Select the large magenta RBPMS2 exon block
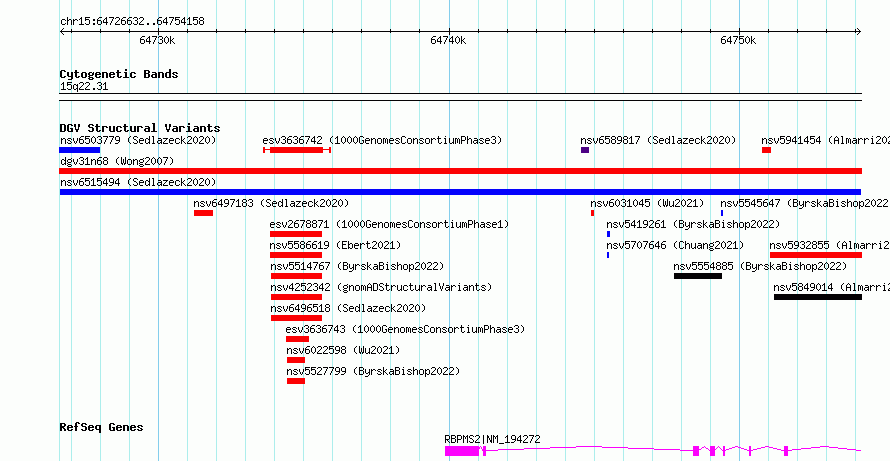 461,451
